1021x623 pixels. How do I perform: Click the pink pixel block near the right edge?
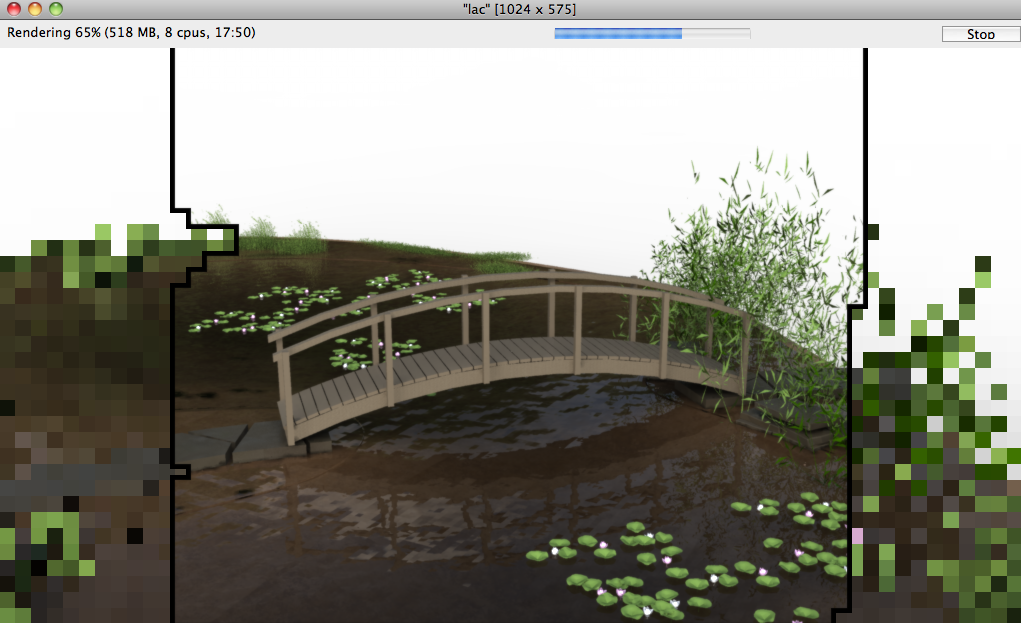point(856,536)
